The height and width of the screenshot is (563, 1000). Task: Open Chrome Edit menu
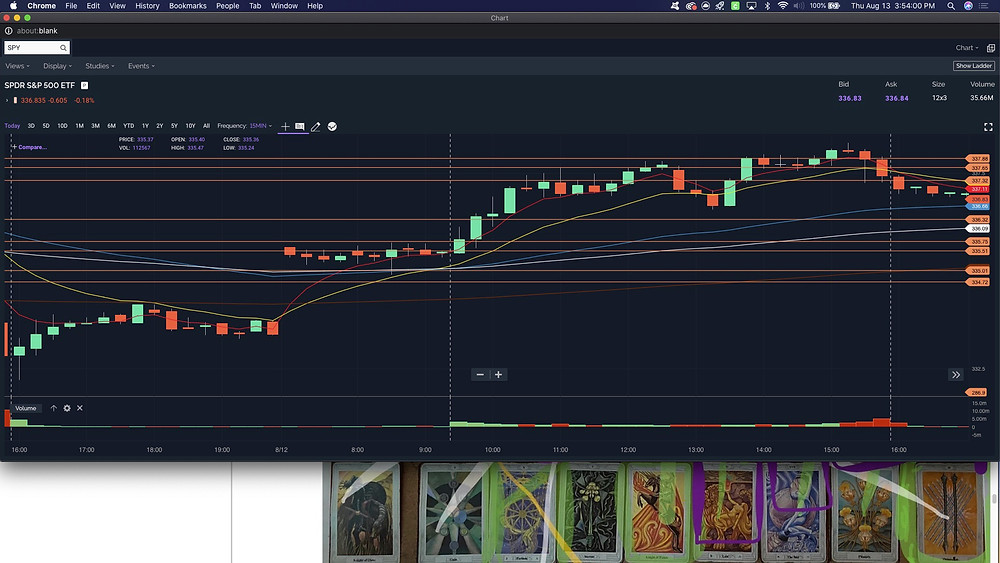[x=93, y=6]
